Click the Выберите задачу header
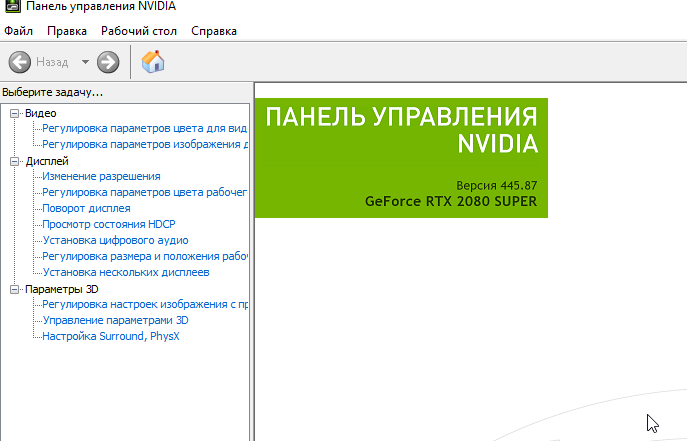687x441 pixels. coord(53,92)
